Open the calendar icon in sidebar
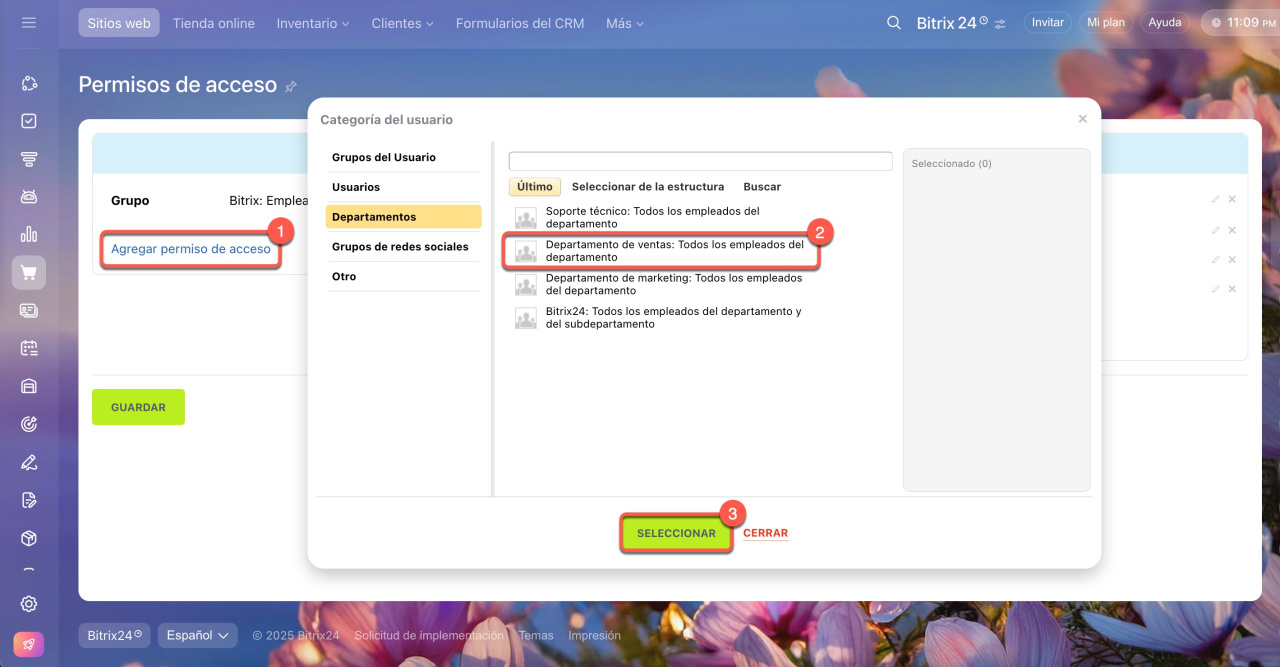Viewport: 1280px width, 667px height. click(x=29, y=348)
